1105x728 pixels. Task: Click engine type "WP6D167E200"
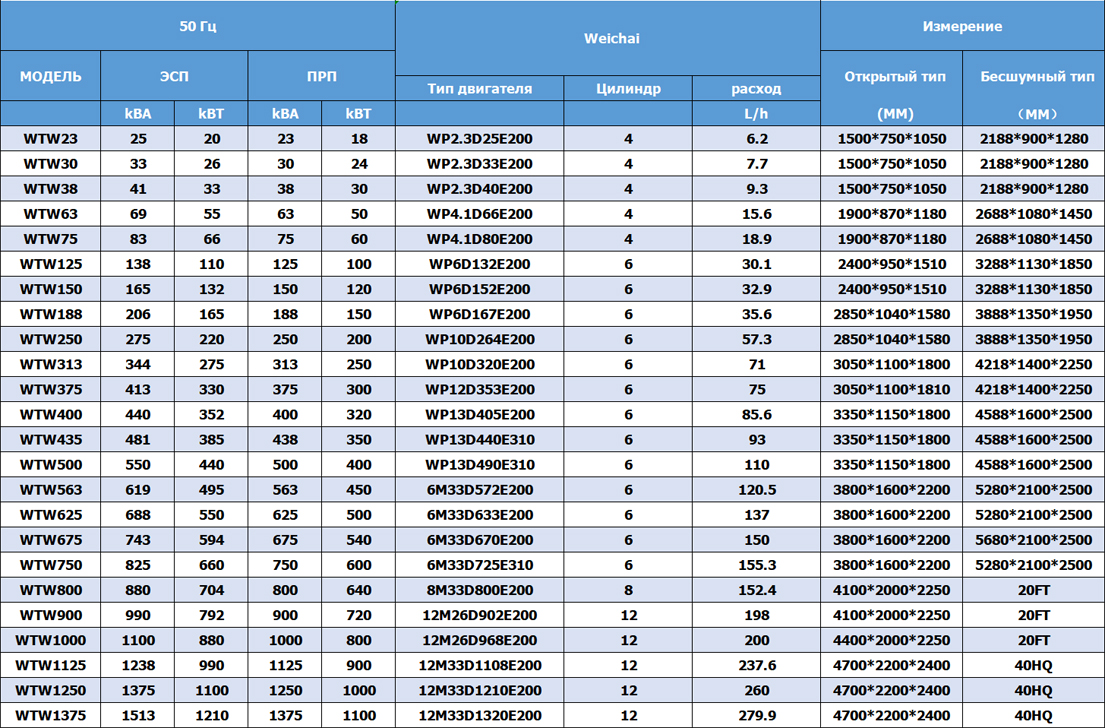pyautogui.click(x=479, y=314)
